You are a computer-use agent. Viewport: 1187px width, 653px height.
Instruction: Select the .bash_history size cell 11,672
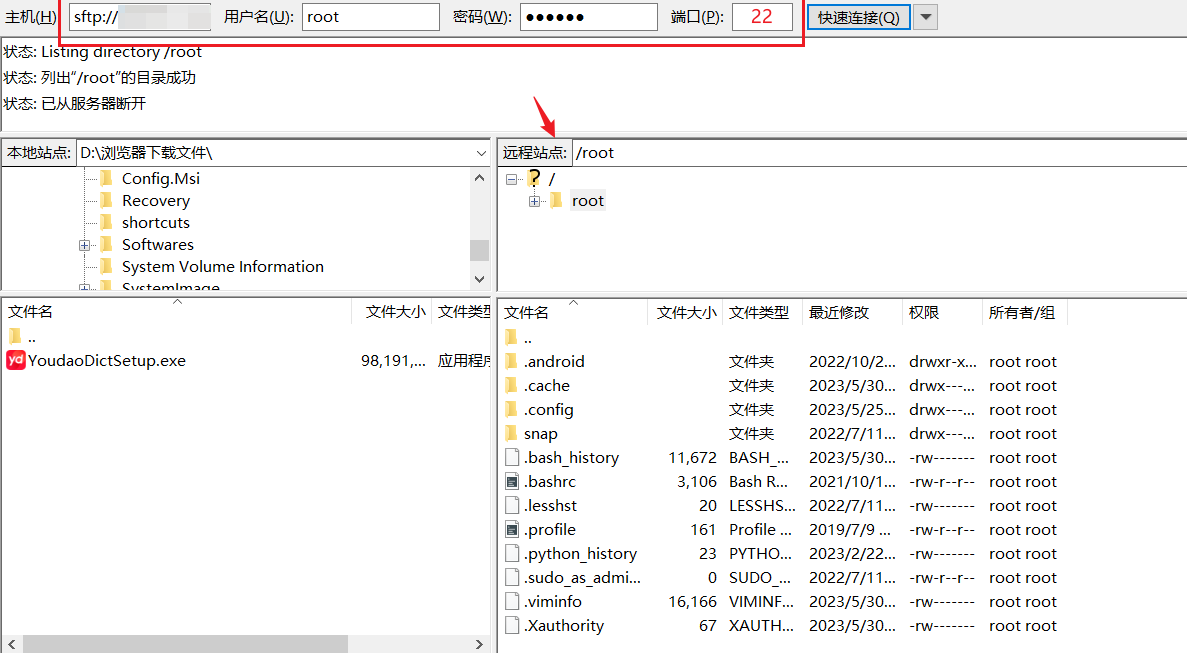coord(692,458)
